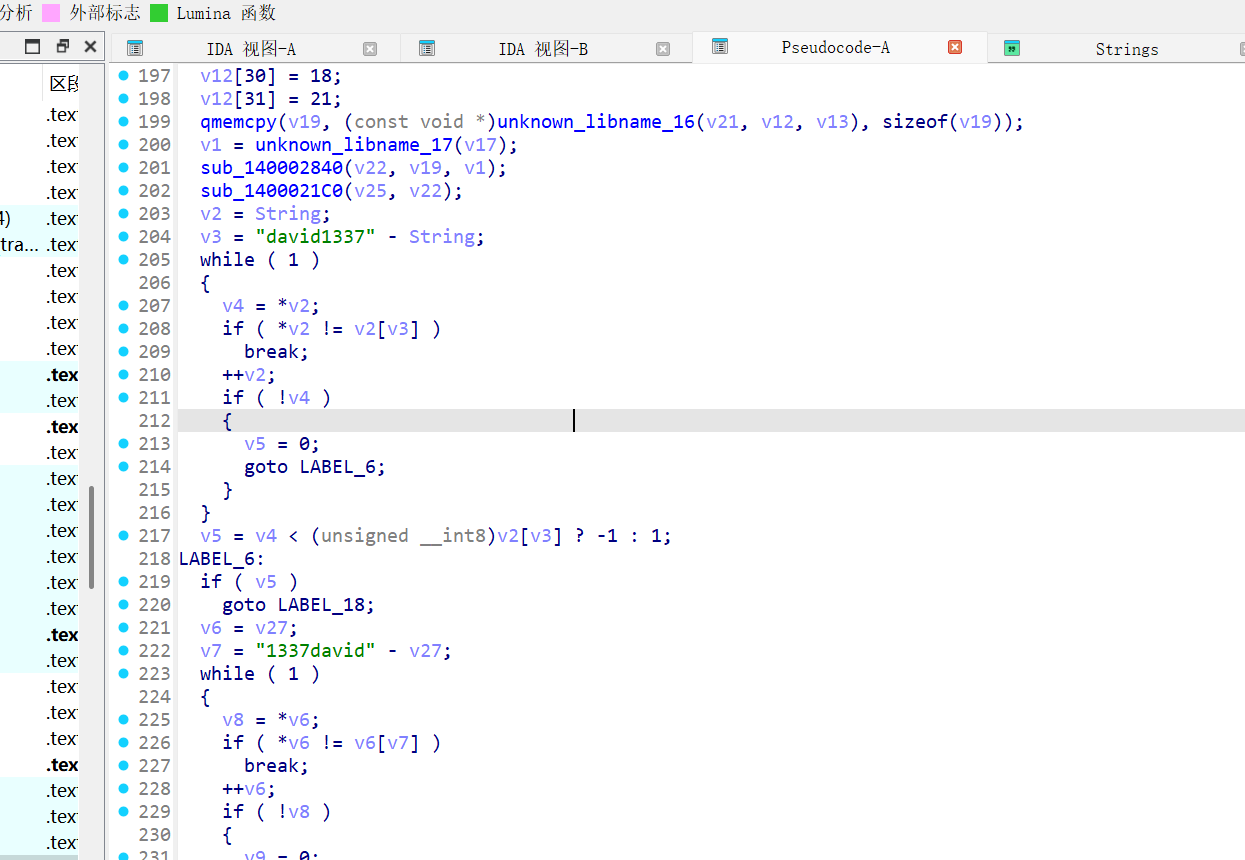Click unknown_libname_17 on line 200
Image resolution: width=1245 pixels, height=860 pixels.
pos(354,145)
